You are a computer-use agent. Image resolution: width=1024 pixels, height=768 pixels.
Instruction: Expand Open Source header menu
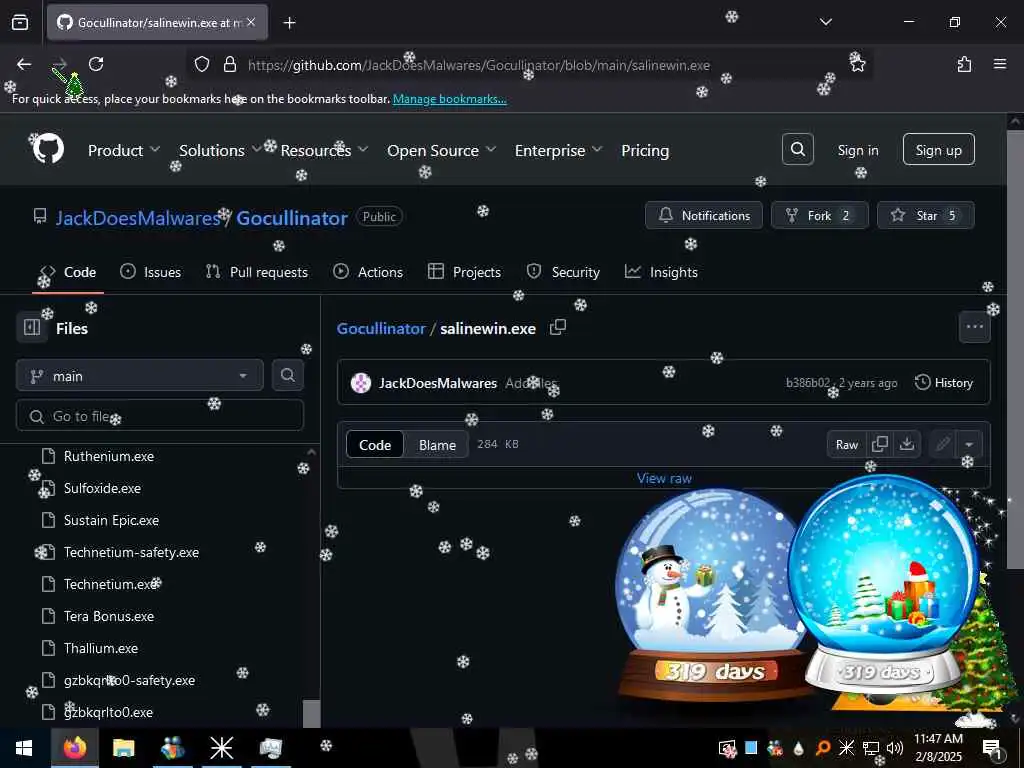coord(441,150)
